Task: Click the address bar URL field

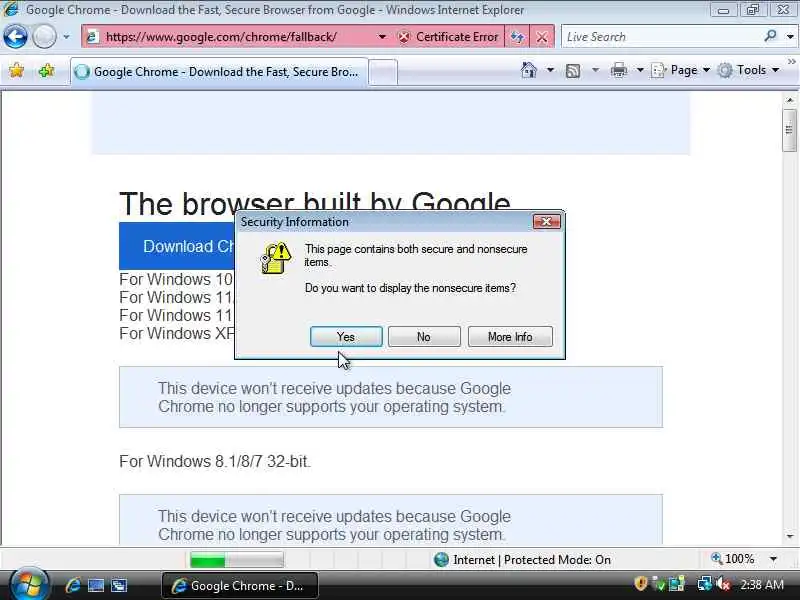Action: coord(230,37)
